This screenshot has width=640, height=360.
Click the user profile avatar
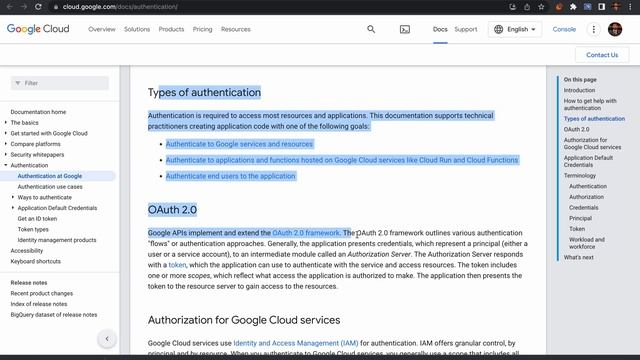615,29
